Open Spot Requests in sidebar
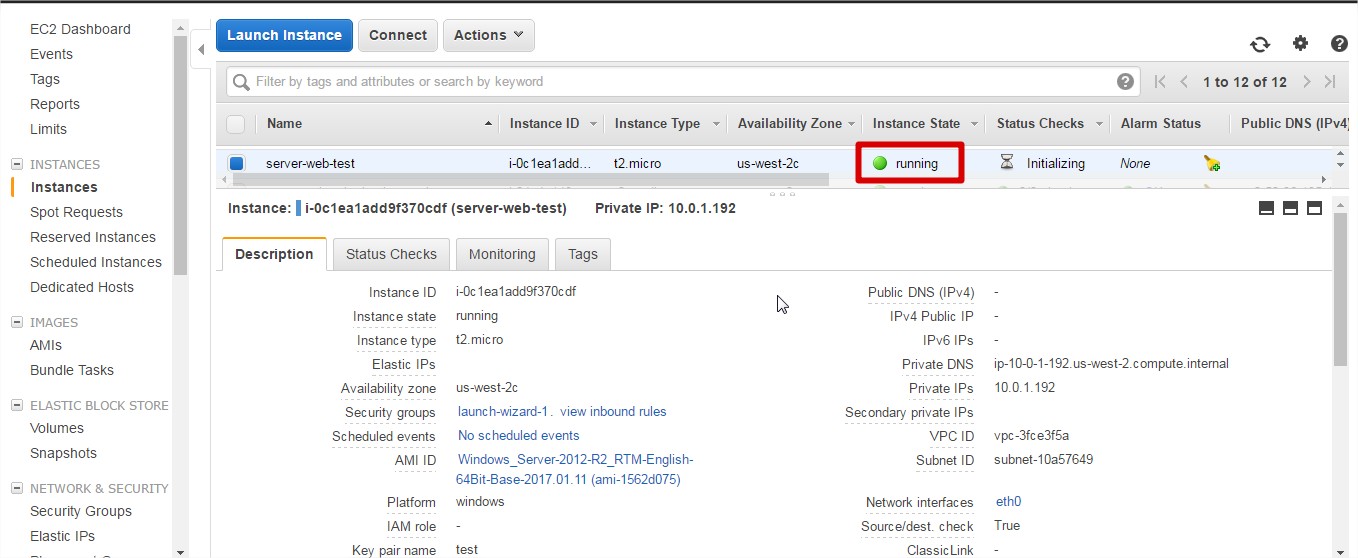 click(x=76, y=212)
